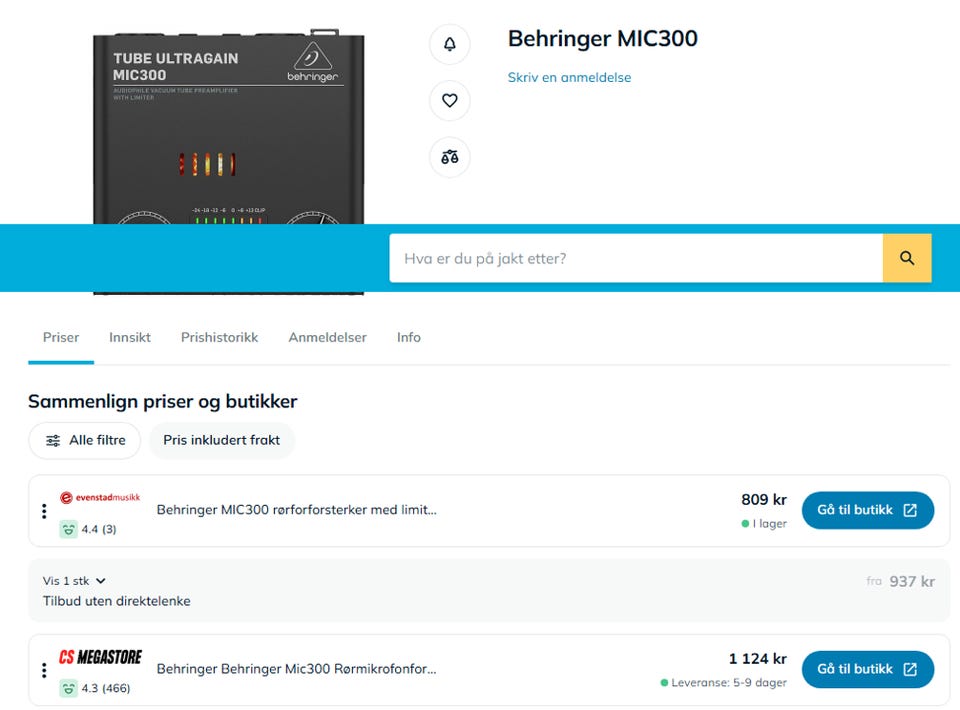Viewport: 960px width, 710px height.
Task: Open the Anmeldelser tab
Action: click(x=328, y=337)
